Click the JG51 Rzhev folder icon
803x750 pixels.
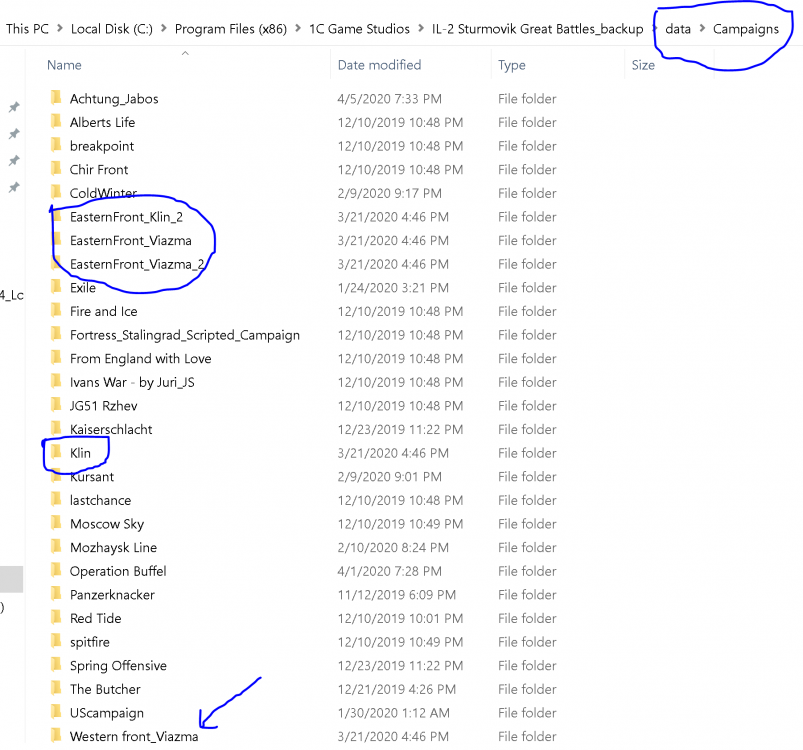[x=56, y=404]
